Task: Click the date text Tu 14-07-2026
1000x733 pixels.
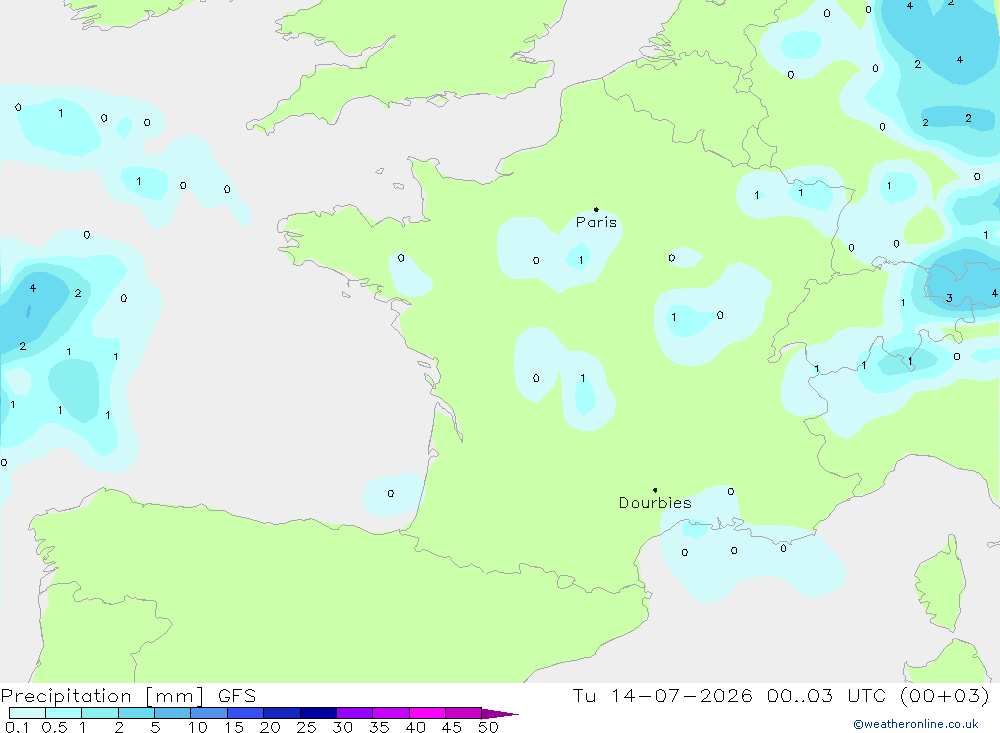Action: (x=662, y=695)
